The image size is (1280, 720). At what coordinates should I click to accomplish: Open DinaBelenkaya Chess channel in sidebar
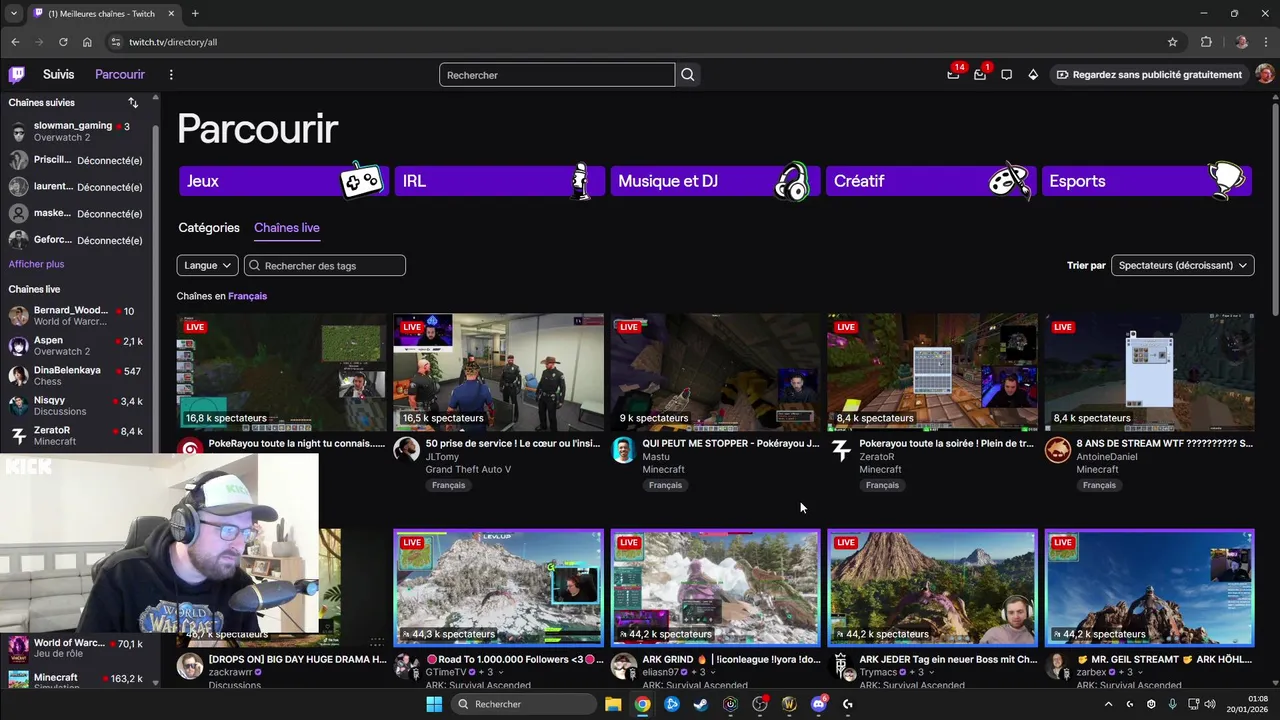point(76,376)
